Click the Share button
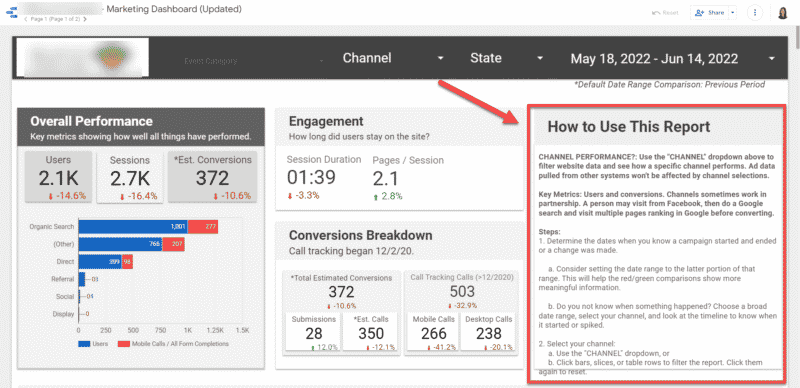The height and width of the screenshot is (388, 800). pyautogui.click(x=709, y=12)
